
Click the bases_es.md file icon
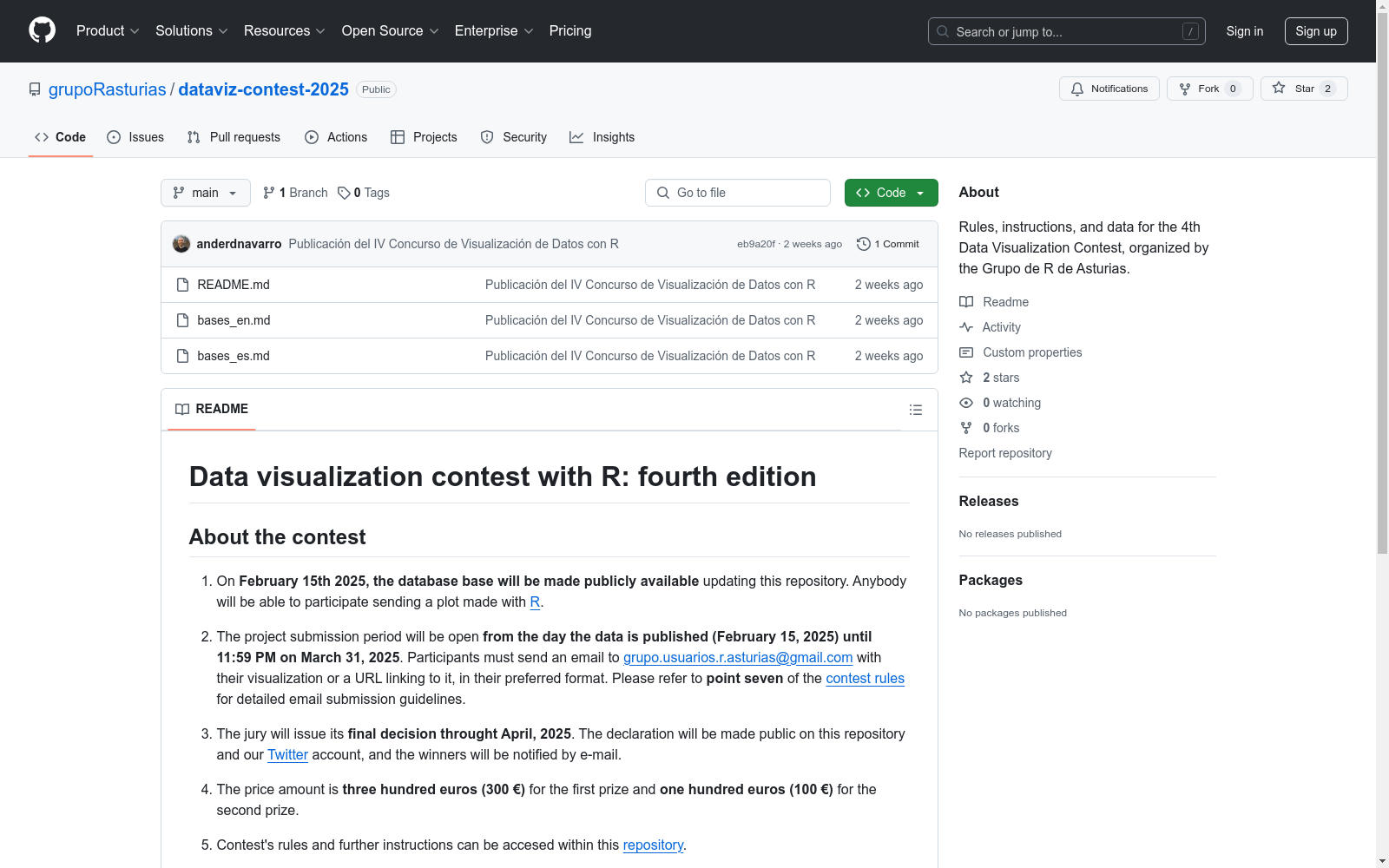(182, 356)
